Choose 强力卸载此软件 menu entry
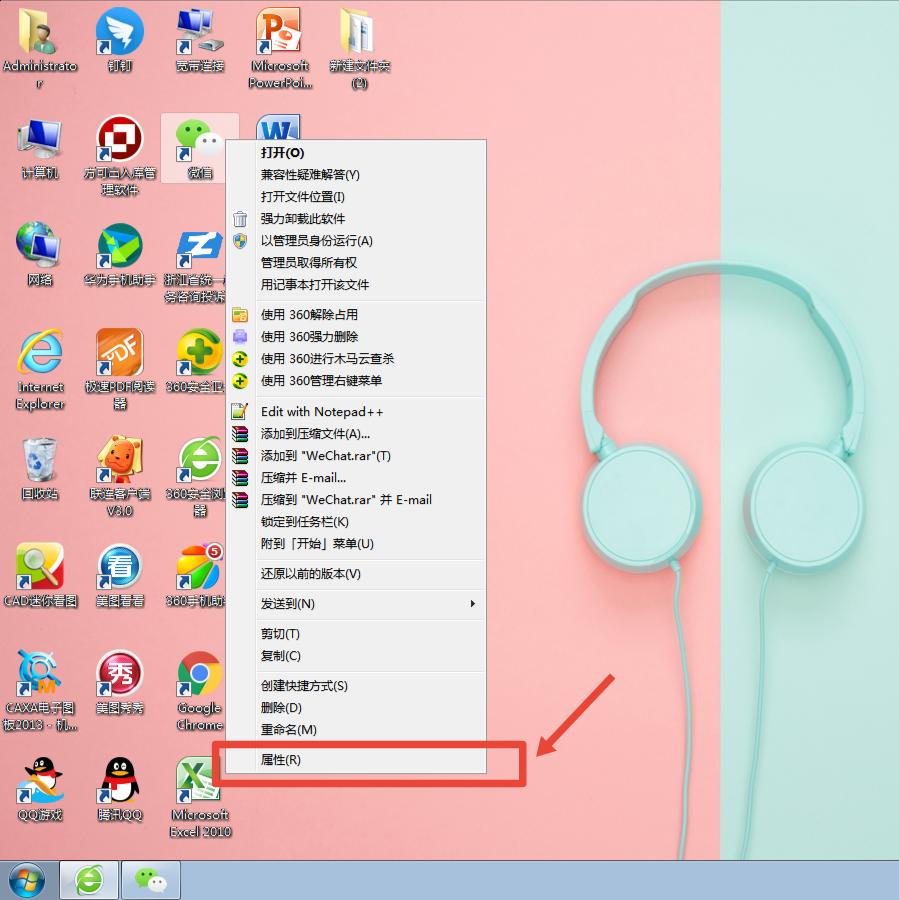The width and height of the screenshot is (899, 900). 356,219
